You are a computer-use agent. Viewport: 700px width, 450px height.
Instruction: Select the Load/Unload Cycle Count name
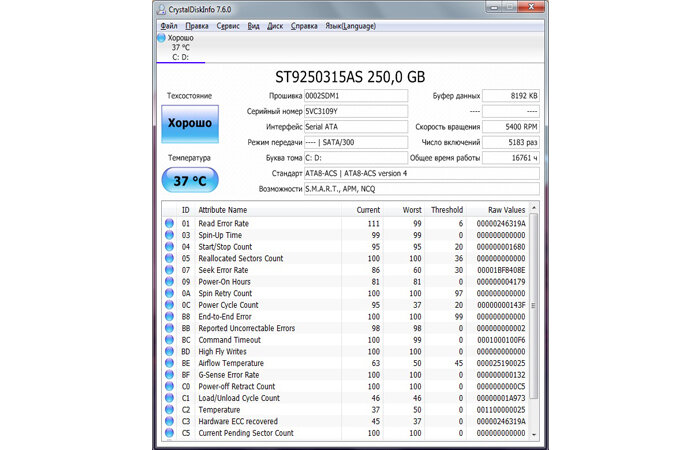(x=239, y=398)
